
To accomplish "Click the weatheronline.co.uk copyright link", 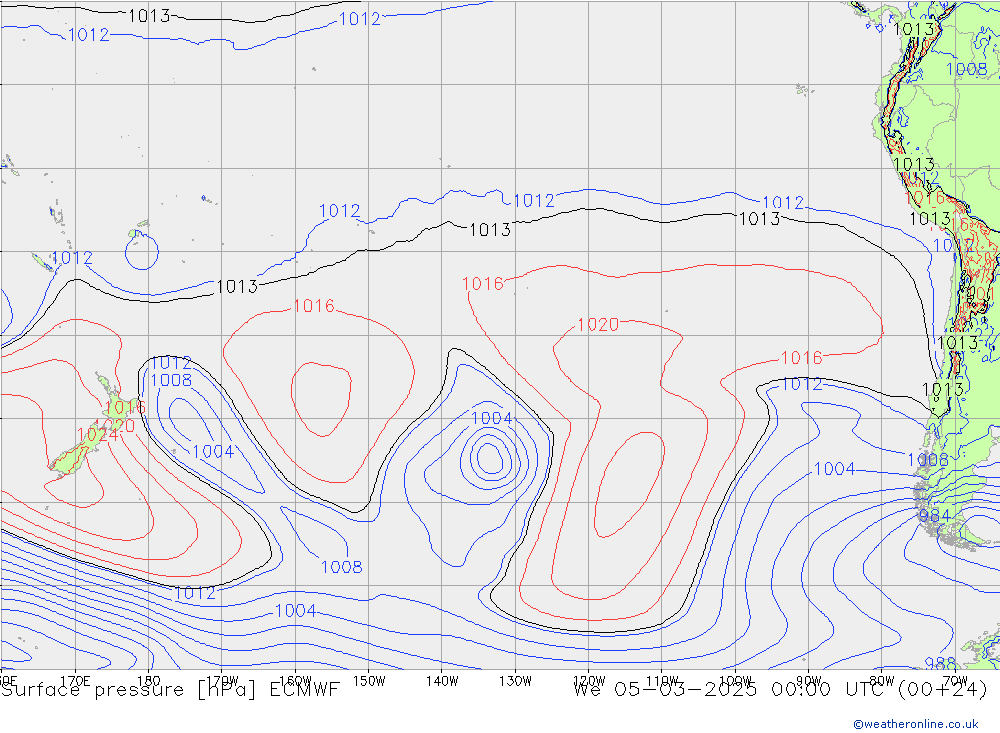I will tap(916, 724).
